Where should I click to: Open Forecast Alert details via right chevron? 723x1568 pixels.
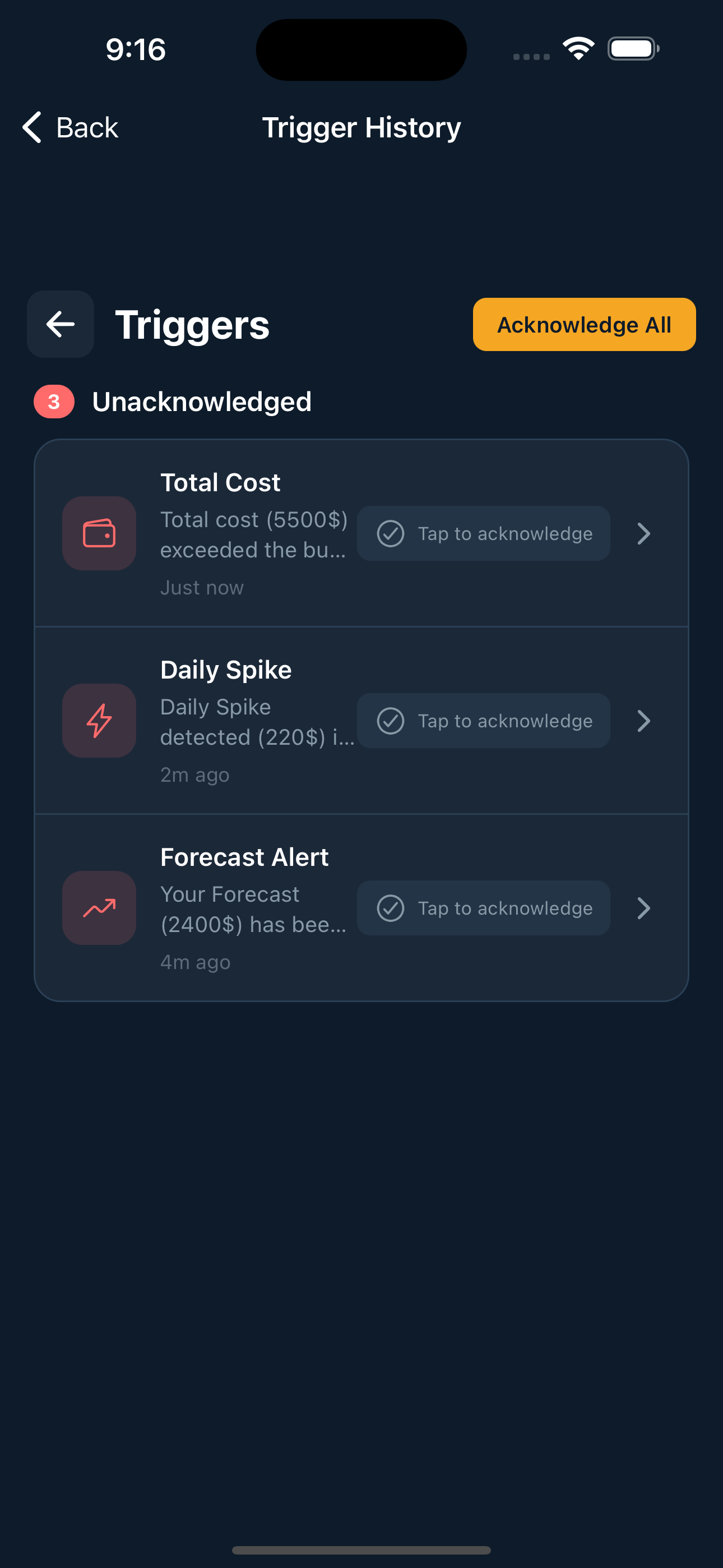[x=643, y=908]
